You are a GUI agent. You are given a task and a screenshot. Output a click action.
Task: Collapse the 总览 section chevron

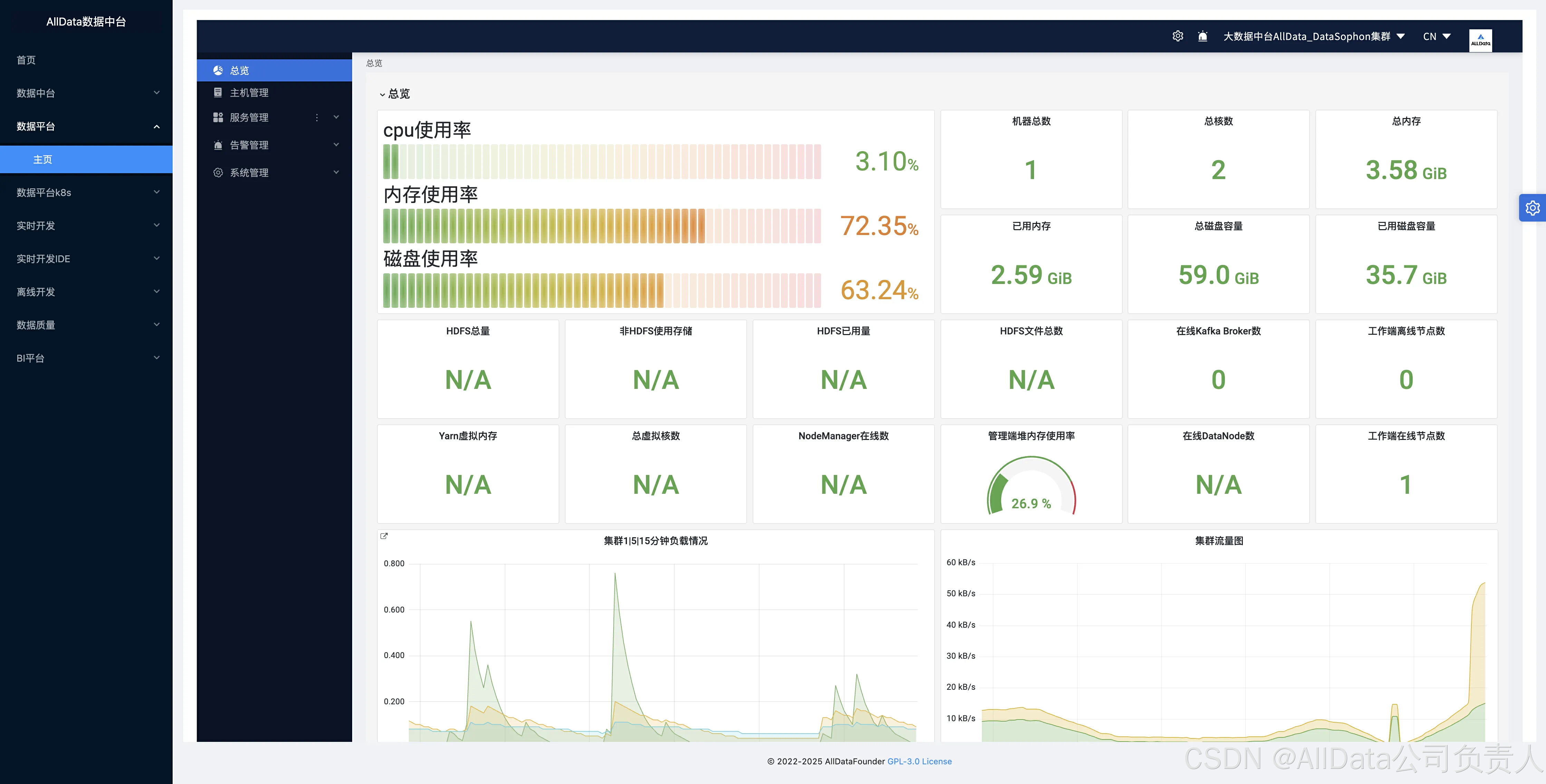tap(382, 94)
